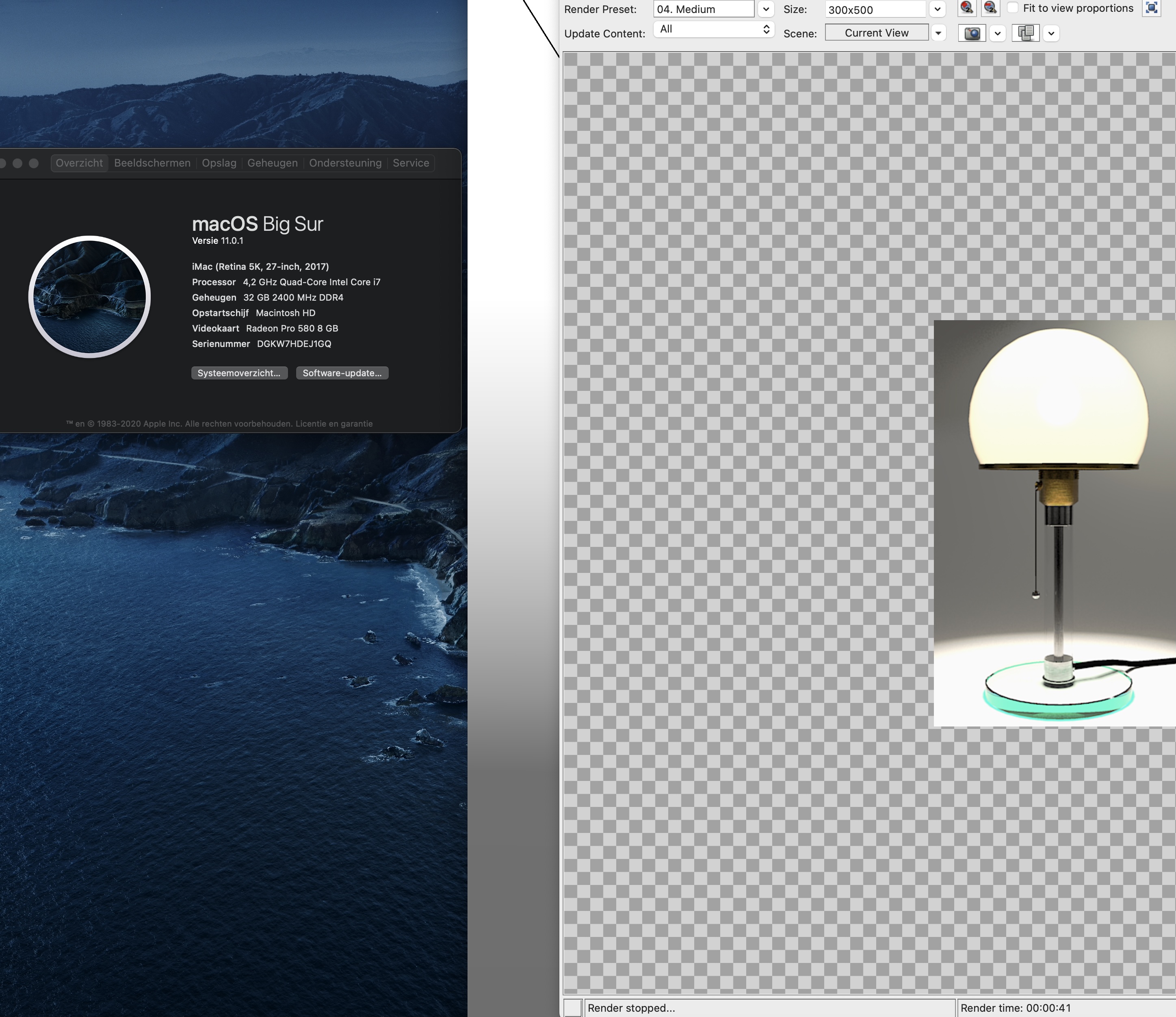Click the render scene icon button
1176x1017 pixels.
point(969,33)
